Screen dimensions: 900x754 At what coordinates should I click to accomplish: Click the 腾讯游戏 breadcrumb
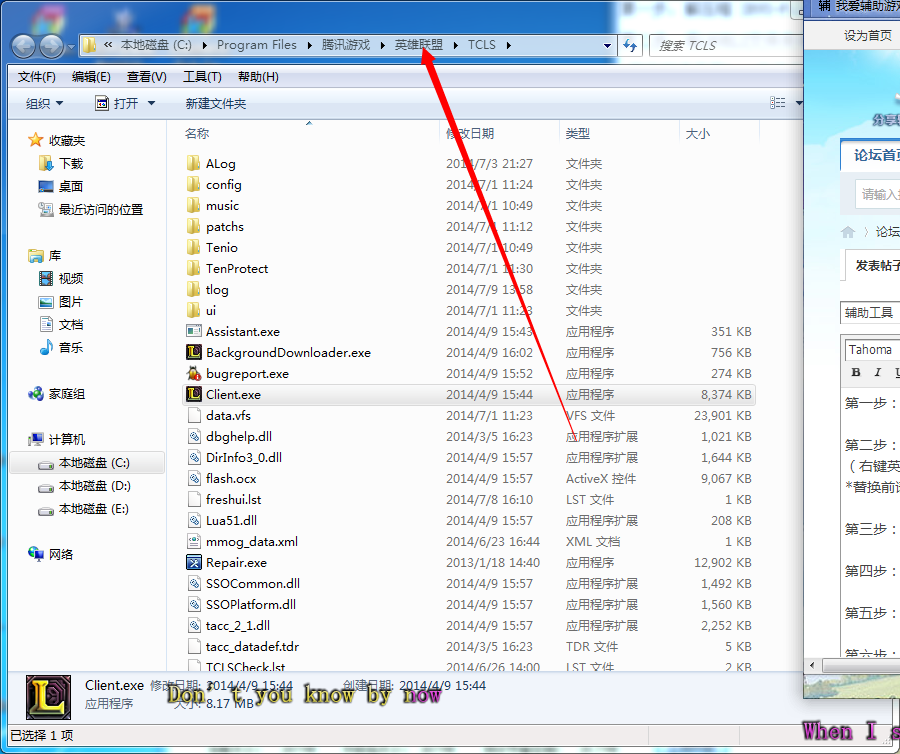[346, 45]
